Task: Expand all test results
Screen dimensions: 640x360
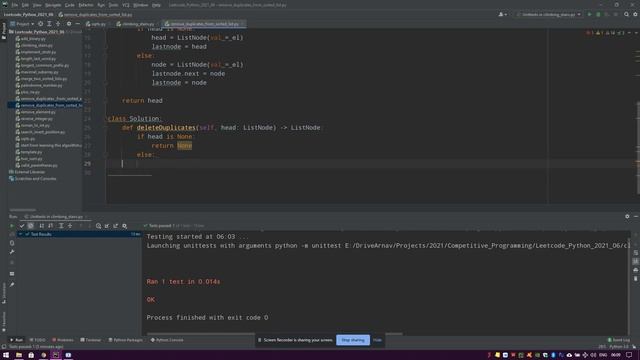Action: 61,226
